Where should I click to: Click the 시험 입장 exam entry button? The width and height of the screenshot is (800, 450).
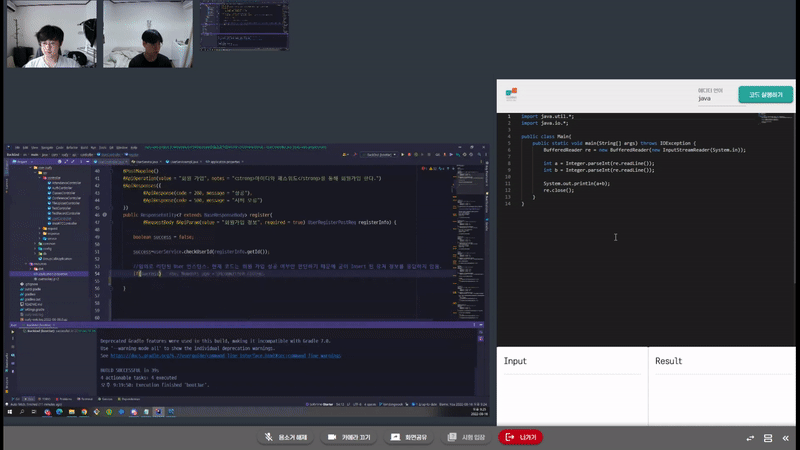point(466,437)
